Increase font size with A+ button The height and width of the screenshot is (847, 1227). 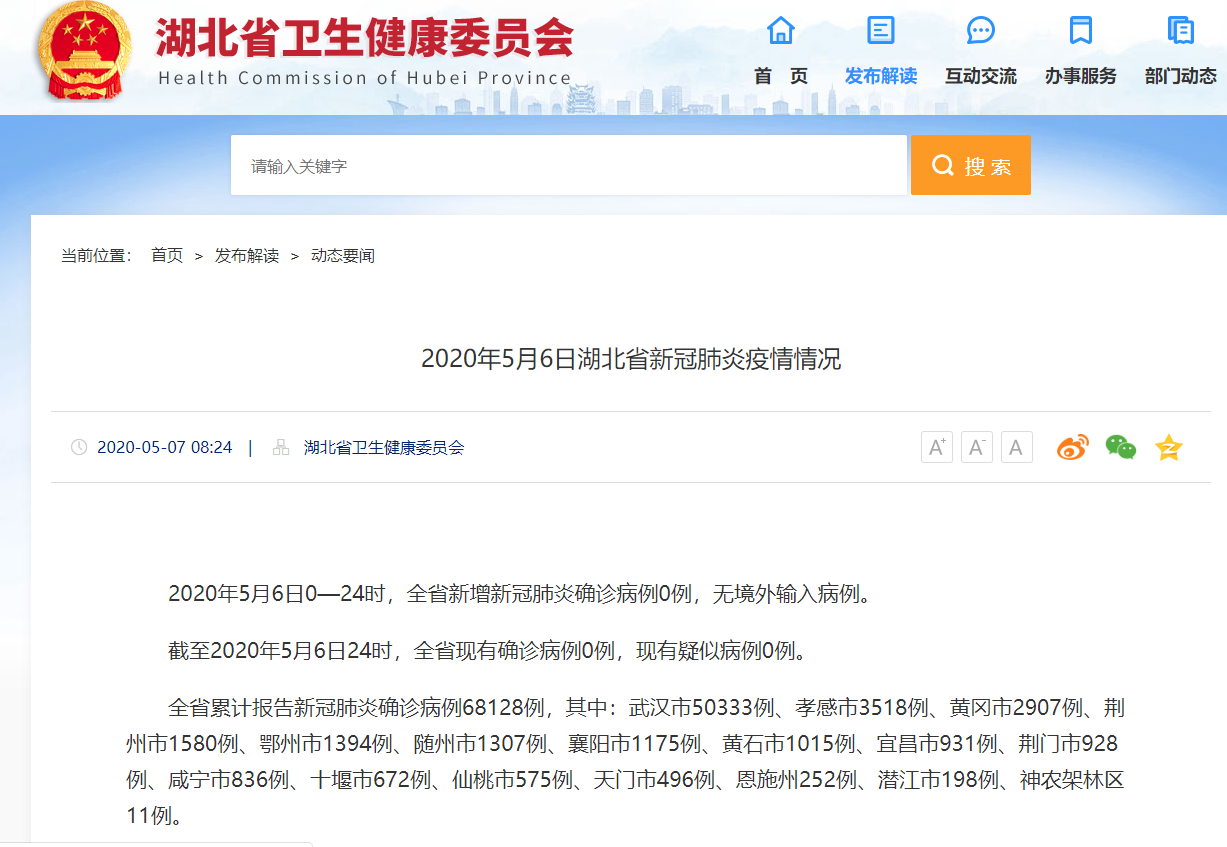[x=937, y=448]
